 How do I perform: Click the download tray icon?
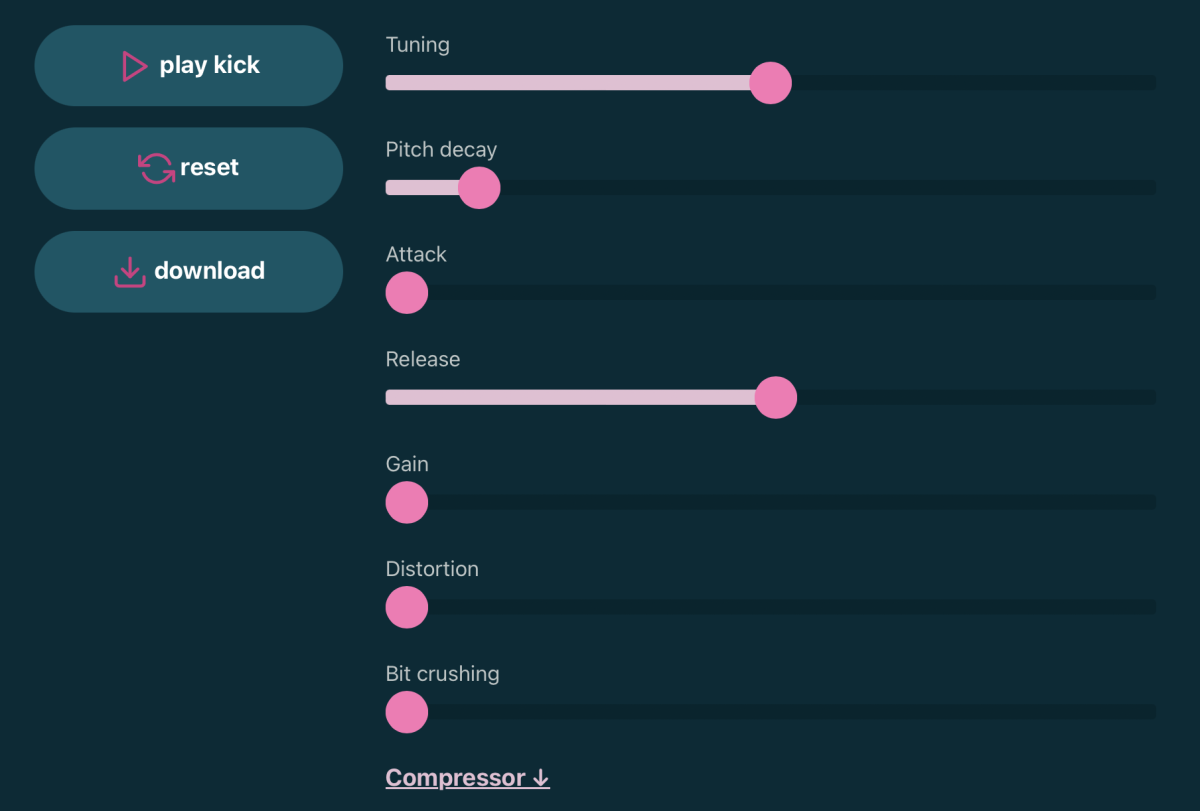tap(130, 272)
